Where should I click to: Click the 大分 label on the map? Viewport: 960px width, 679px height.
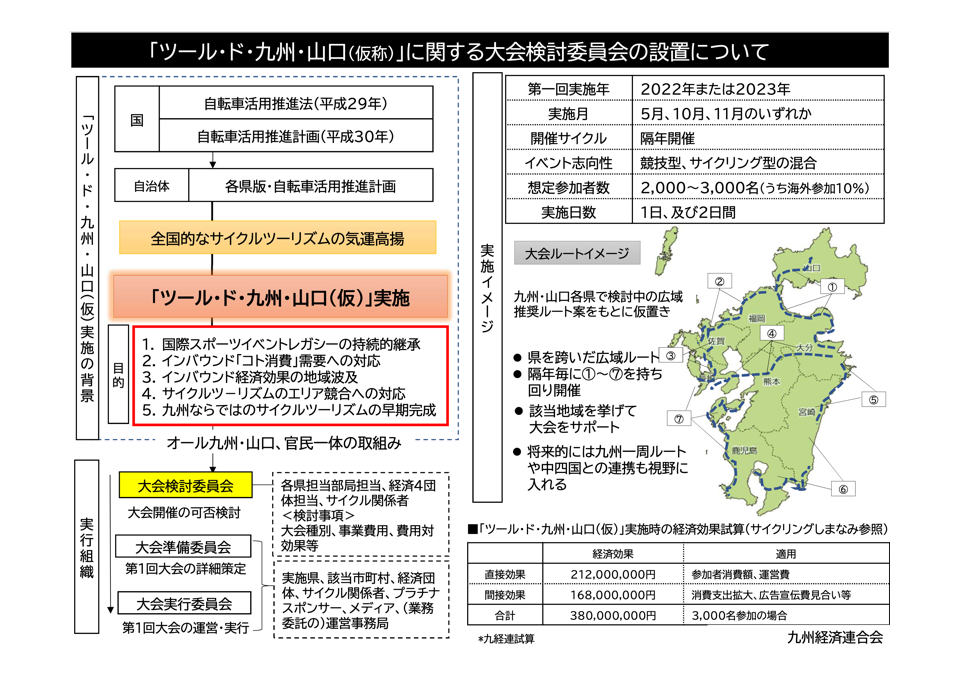tap(804, 347)
